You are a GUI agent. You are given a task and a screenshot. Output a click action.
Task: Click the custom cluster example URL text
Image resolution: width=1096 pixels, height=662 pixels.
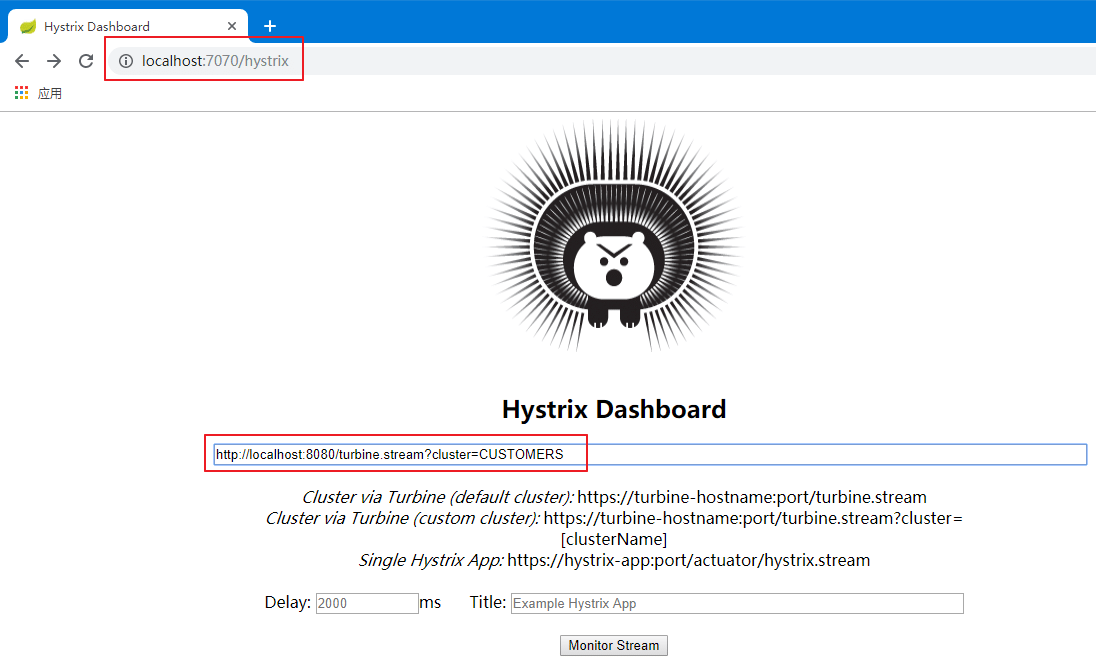click(x=752, y=518)
